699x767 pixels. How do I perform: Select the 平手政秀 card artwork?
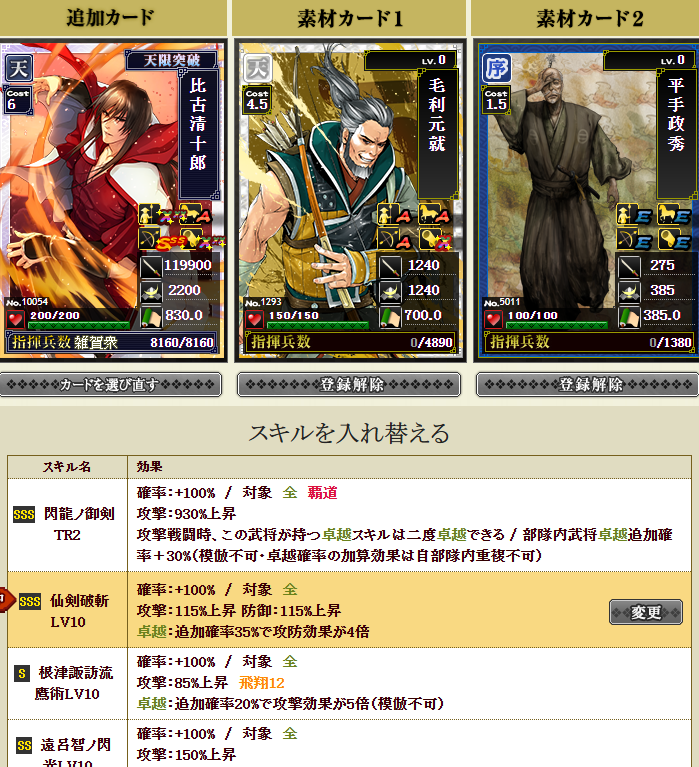[x=588, y=201]
